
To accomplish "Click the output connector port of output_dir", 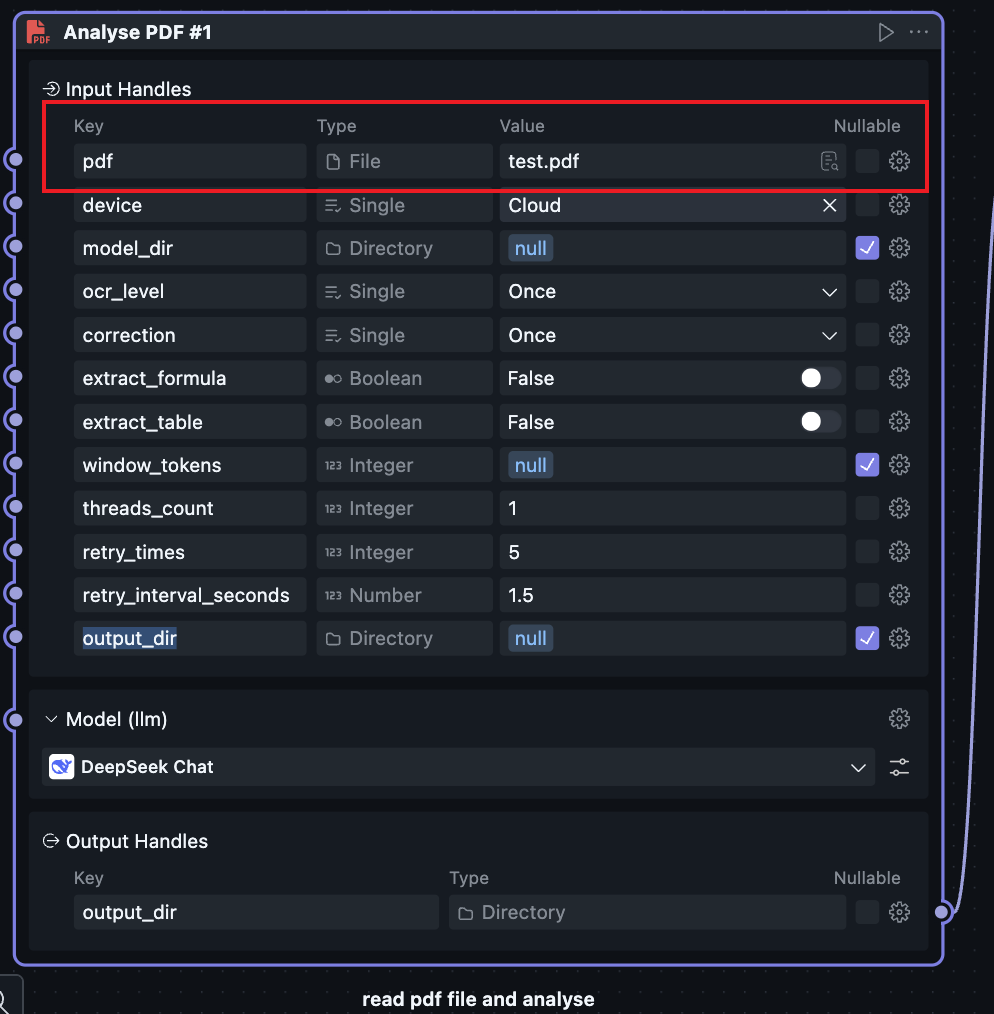I will 942,912.
